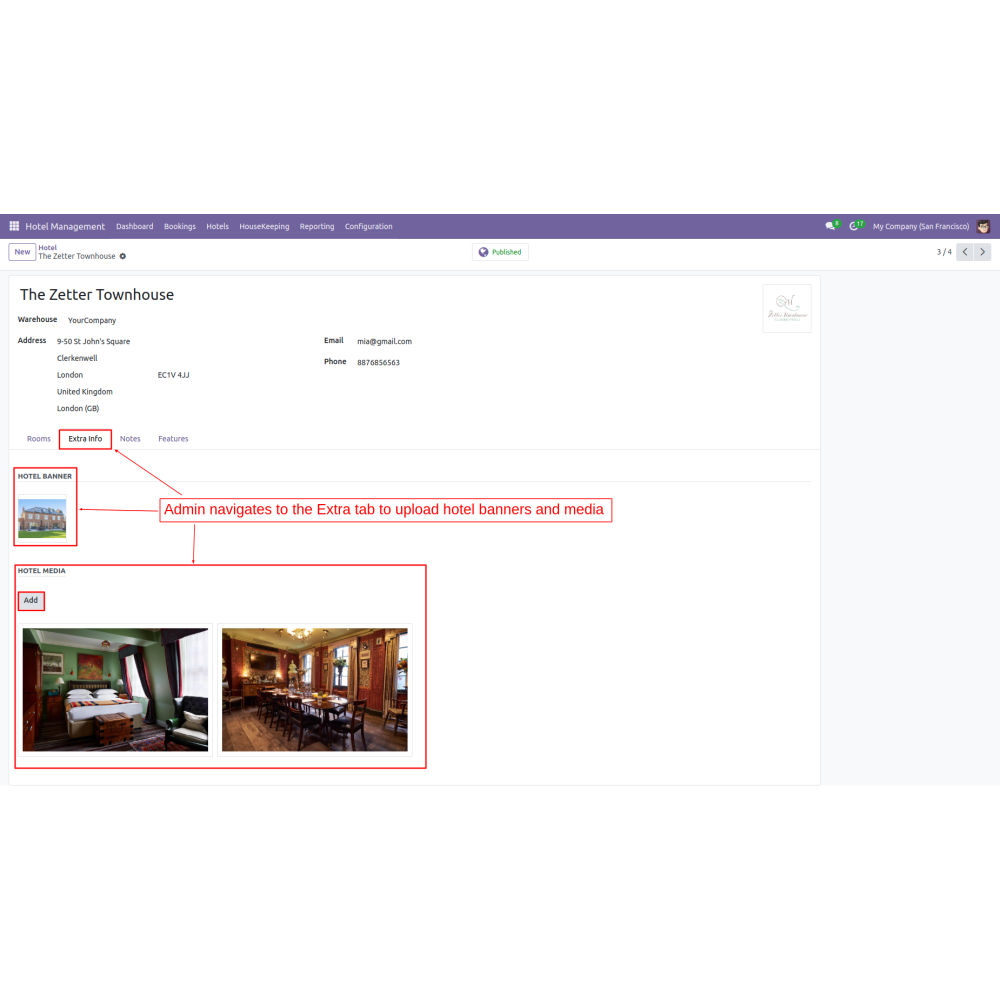
Task: Go to the next record arrow
Action: pyautogui.click(x=983, y=252)
